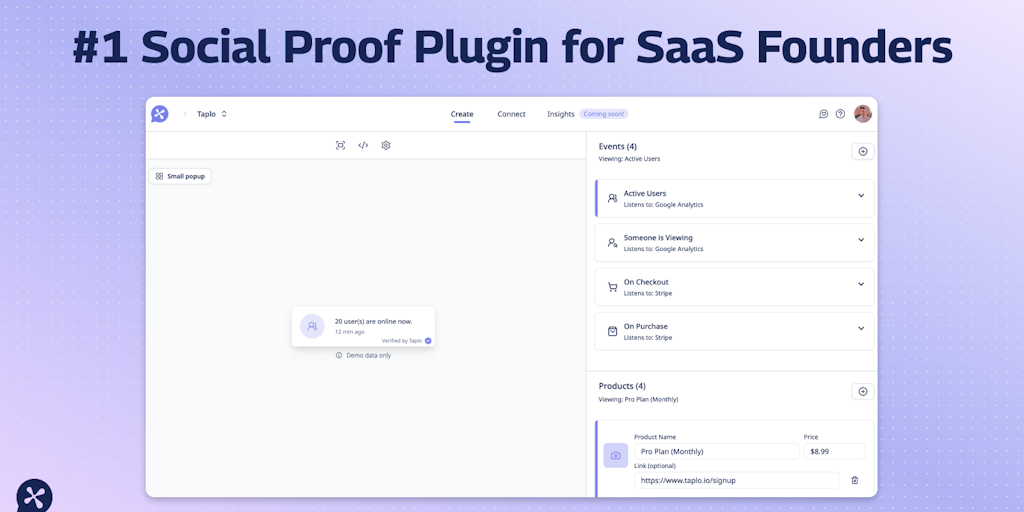1024x512 pixels.
Task: Edit the Price field showing $8.99
Action: [x=834, y=451]
